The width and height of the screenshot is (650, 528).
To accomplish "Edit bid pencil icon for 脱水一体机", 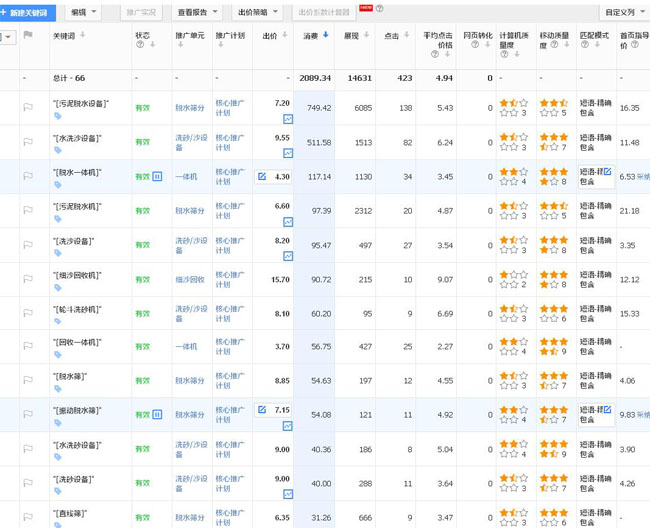I will point(262,177).
